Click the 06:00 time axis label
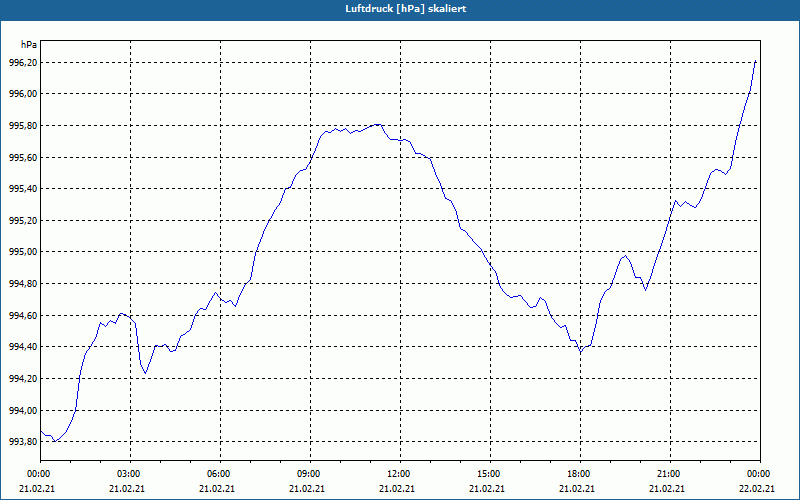Viewport: 800px width, 500px height. 220,474
